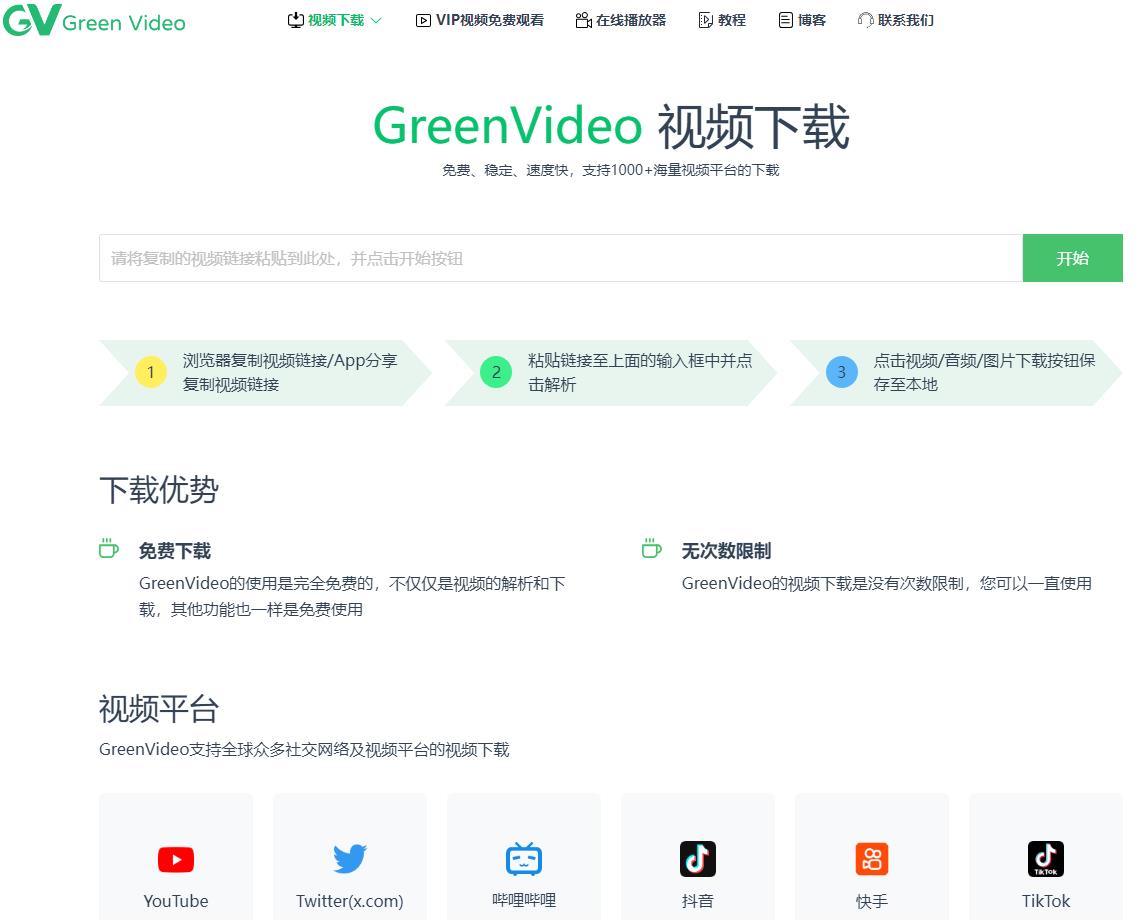
Task: Select the TikTok platform icon
Action: [x=1045, y=858]
